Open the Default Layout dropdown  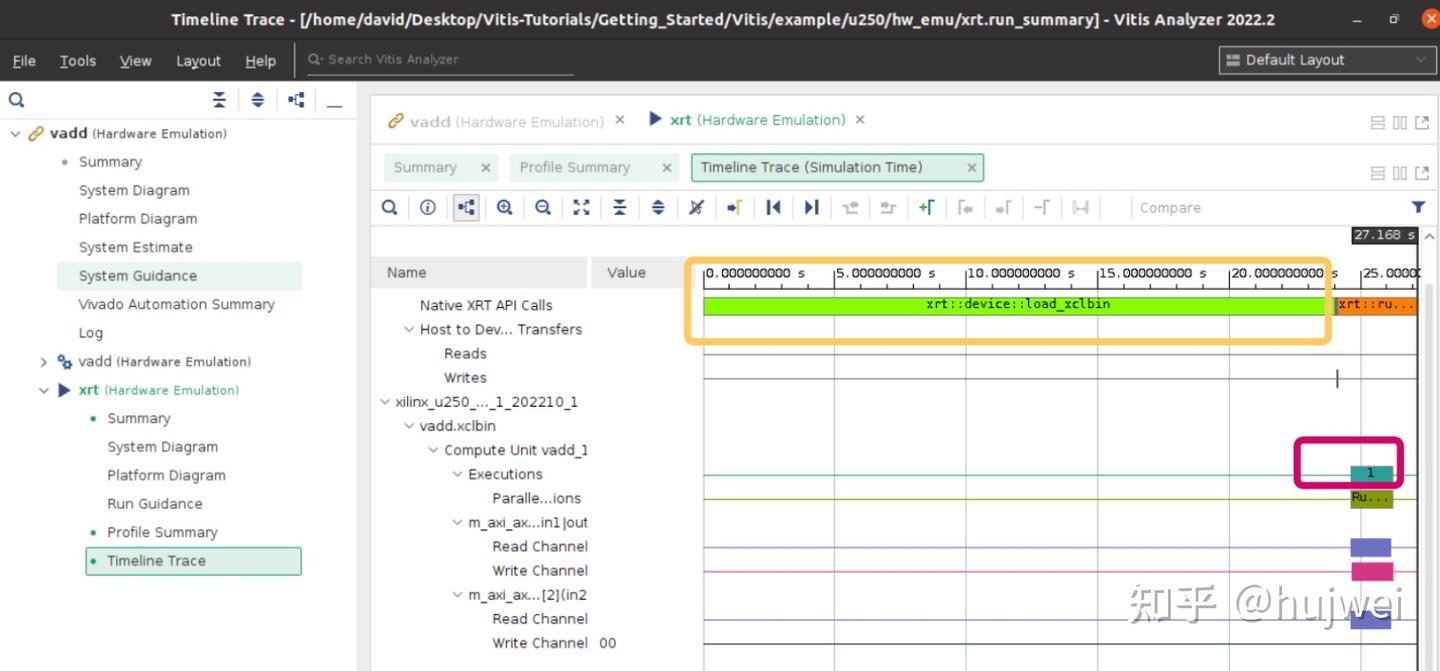1326,60
